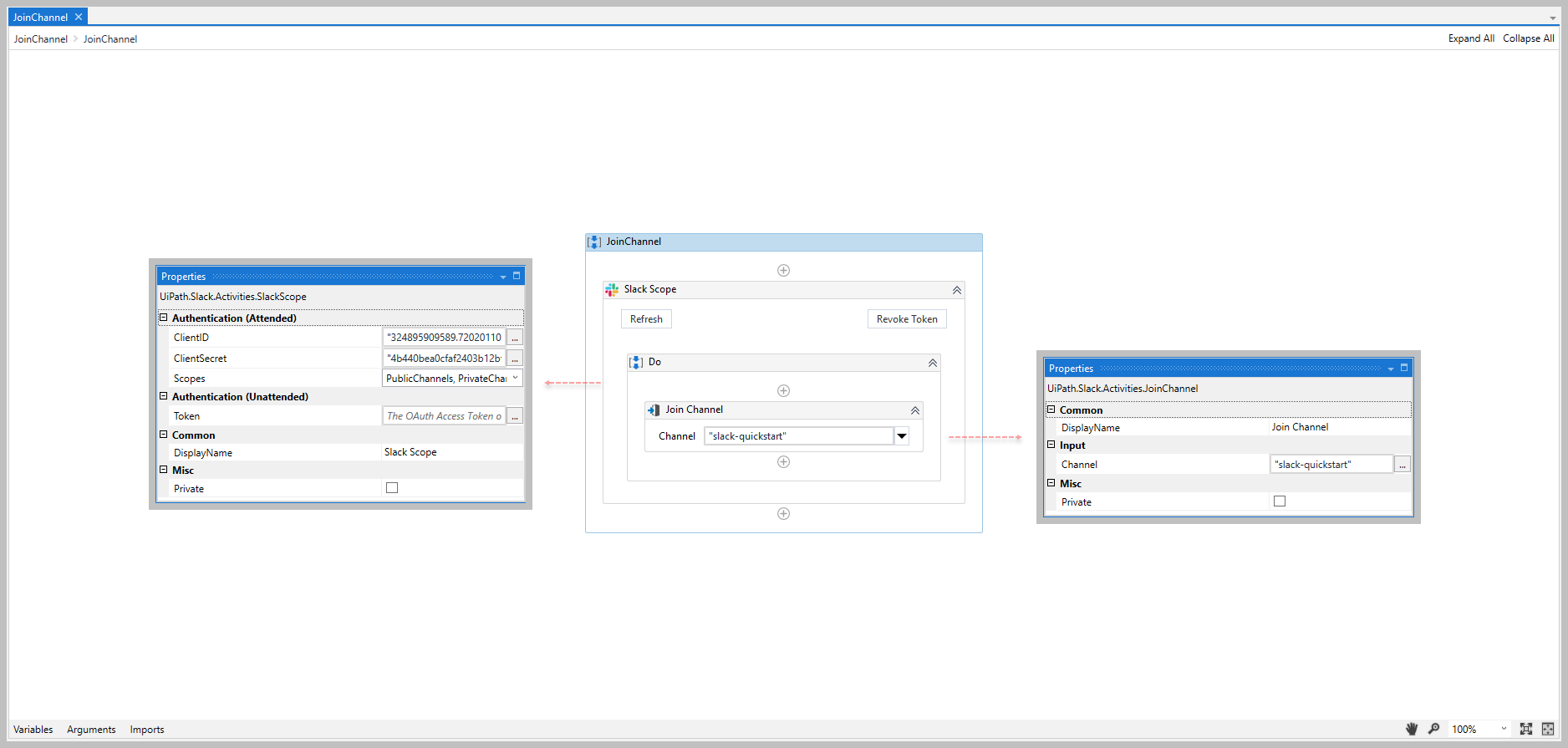Open expression editor for ClientID
This screenshot has width=1568, height=748.
[x=515, y=338]
